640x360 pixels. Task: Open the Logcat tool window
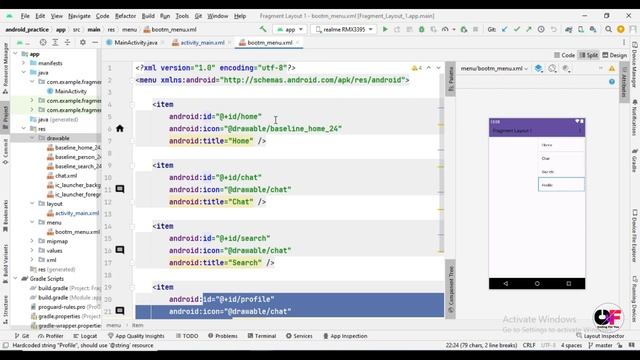click(85, 336)
